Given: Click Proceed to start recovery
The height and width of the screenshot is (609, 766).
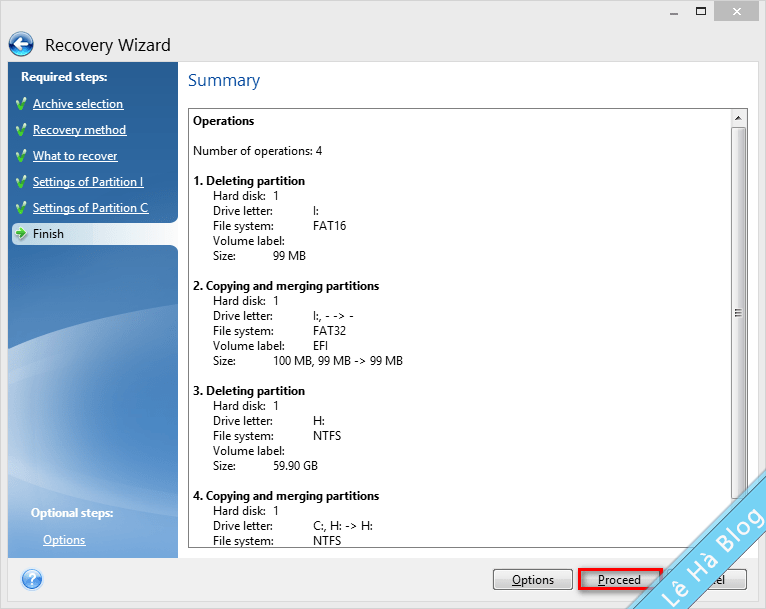Looking at the screenshot, I should (619, 580).
